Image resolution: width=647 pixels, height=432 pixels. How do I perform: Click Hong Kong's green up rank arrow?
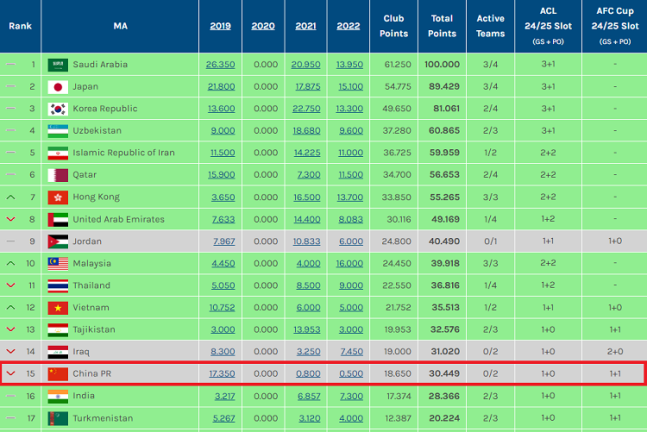pos(11,197)
